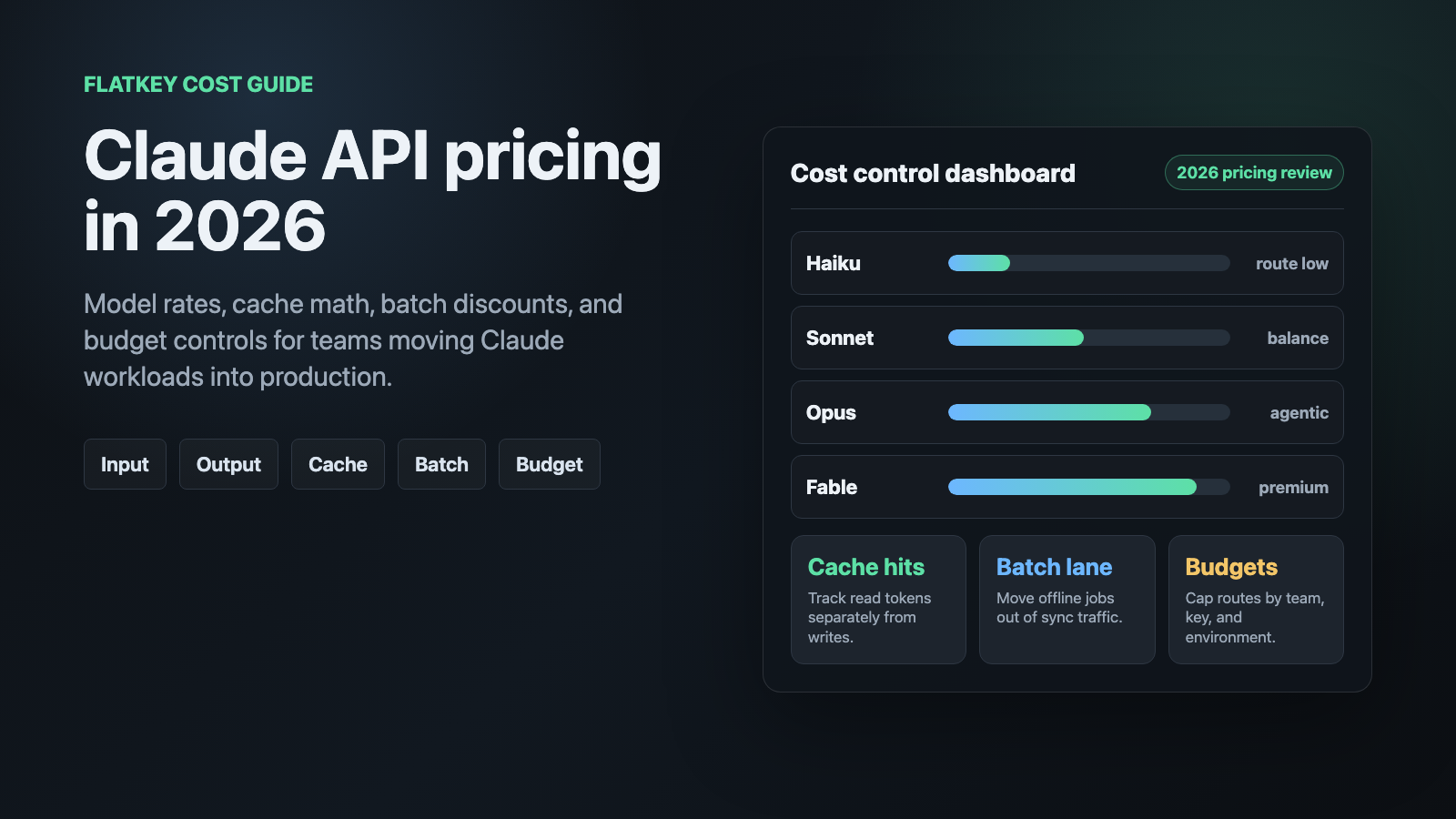Click the 'agentic' label
Image resolution: width=1456 pixels, height=819 pixels.
point(1299,412)
